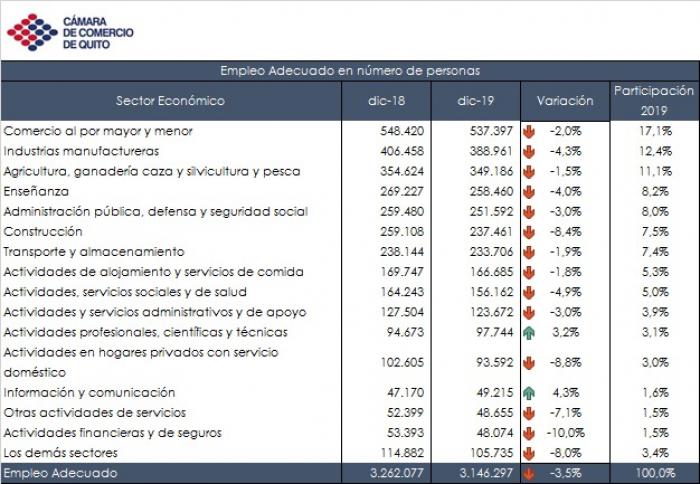Viewport: 700px width, 484px height.
Task: Click the red down arrow beside -1,9%
Action: (529, 252)
